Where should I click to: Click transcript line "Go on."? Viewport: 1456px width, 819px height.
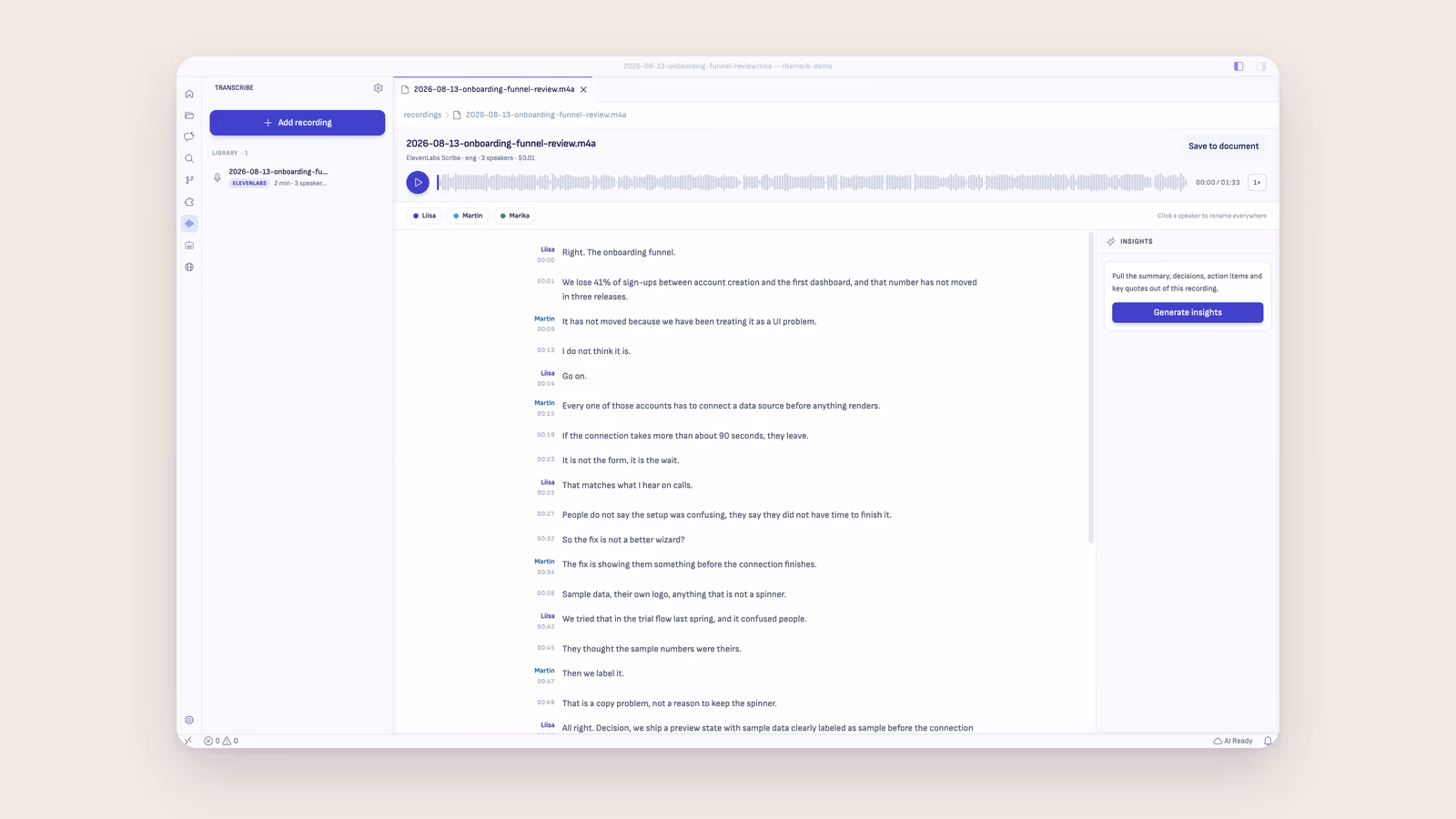(574, 376)
